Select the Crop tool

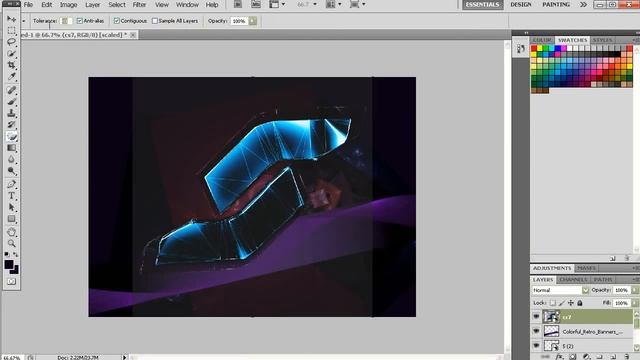pos(11,65)
